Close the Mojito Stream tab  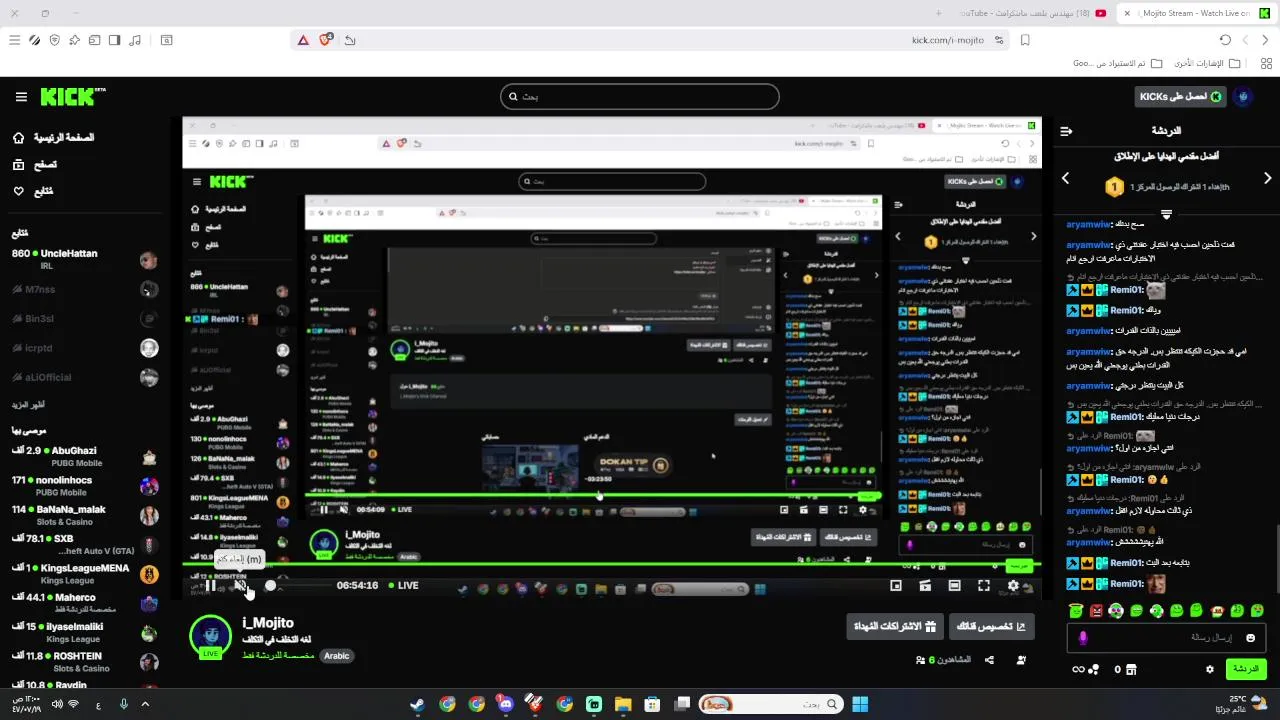1127,13
